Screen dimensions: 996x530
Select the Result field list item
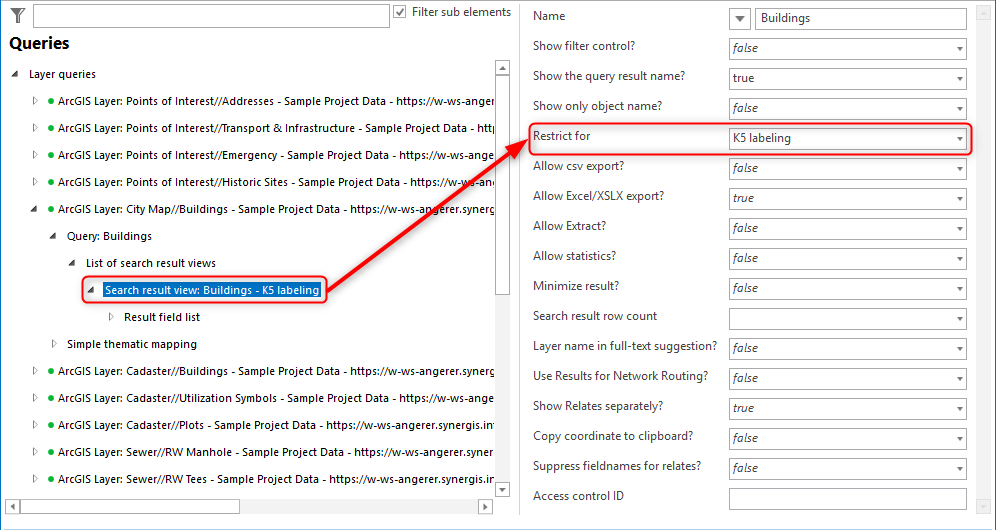coord(162,316)
